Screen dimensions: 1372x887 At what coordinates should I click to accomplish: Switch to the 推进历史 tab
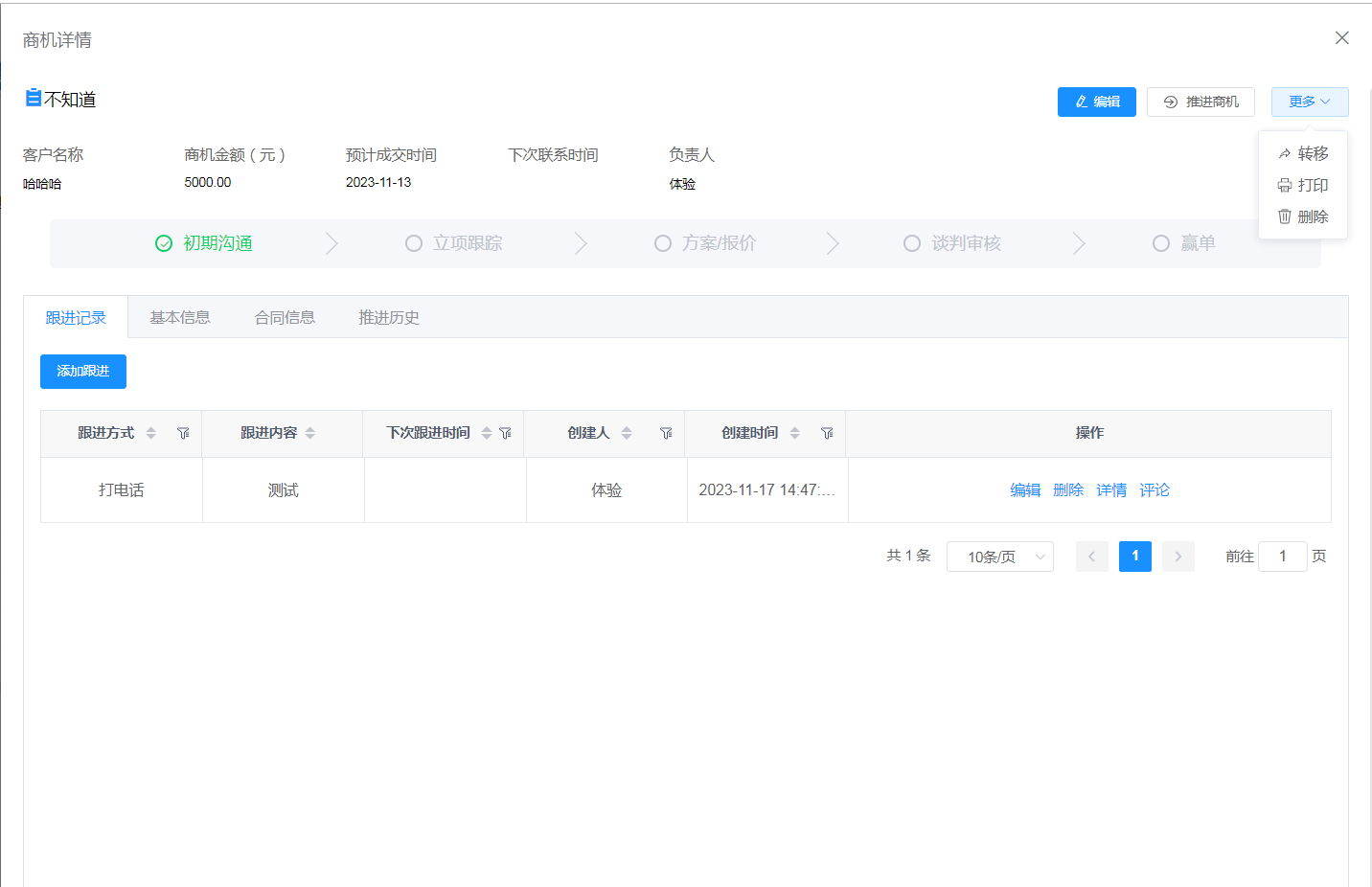pyautogui.click(x=389, y=318)
